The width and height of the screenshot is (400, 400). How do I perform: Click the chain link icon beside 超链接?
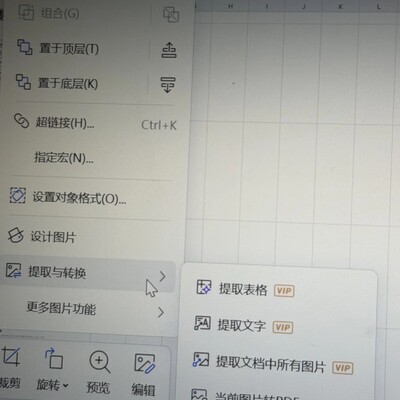coord(22,121)
